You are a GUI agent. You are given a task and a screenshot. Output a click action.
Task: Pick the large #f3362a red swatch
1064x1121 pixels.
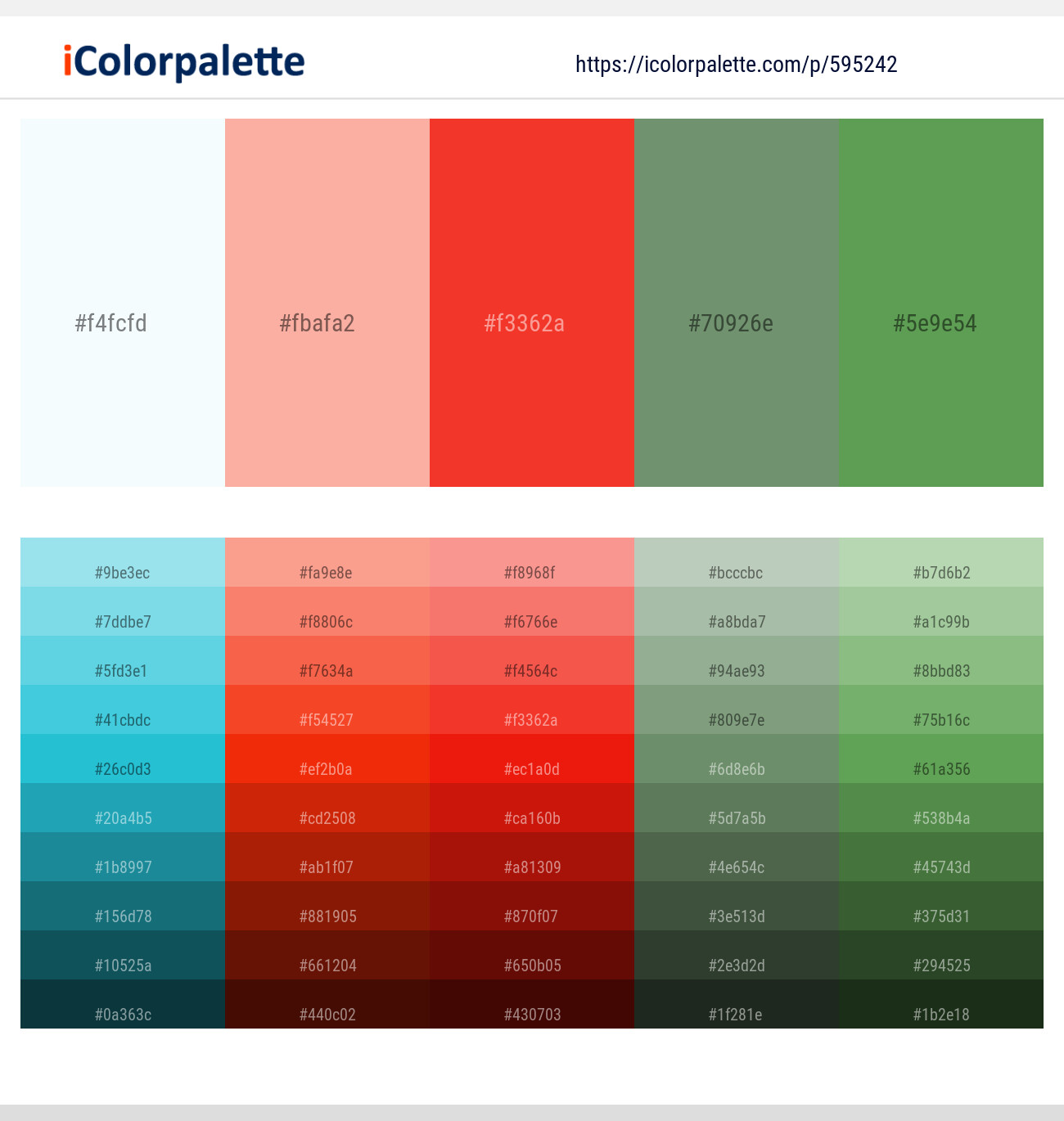pos(532,303)
